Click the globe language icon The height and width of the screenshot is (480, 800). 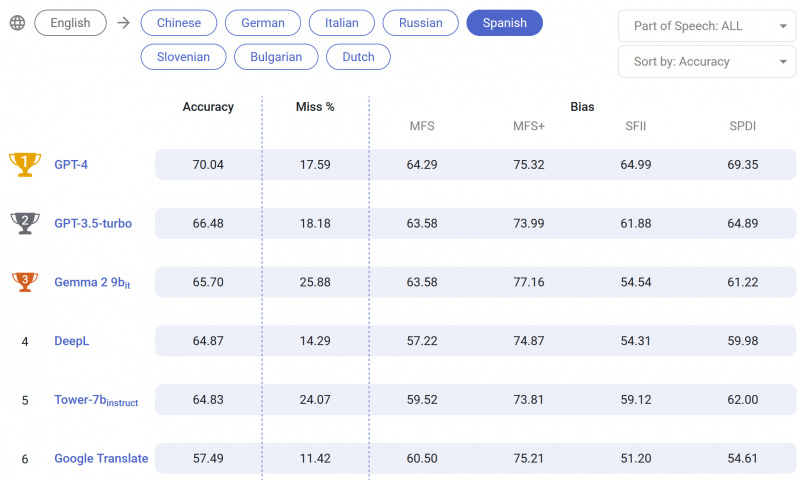[x=17, y=23]
